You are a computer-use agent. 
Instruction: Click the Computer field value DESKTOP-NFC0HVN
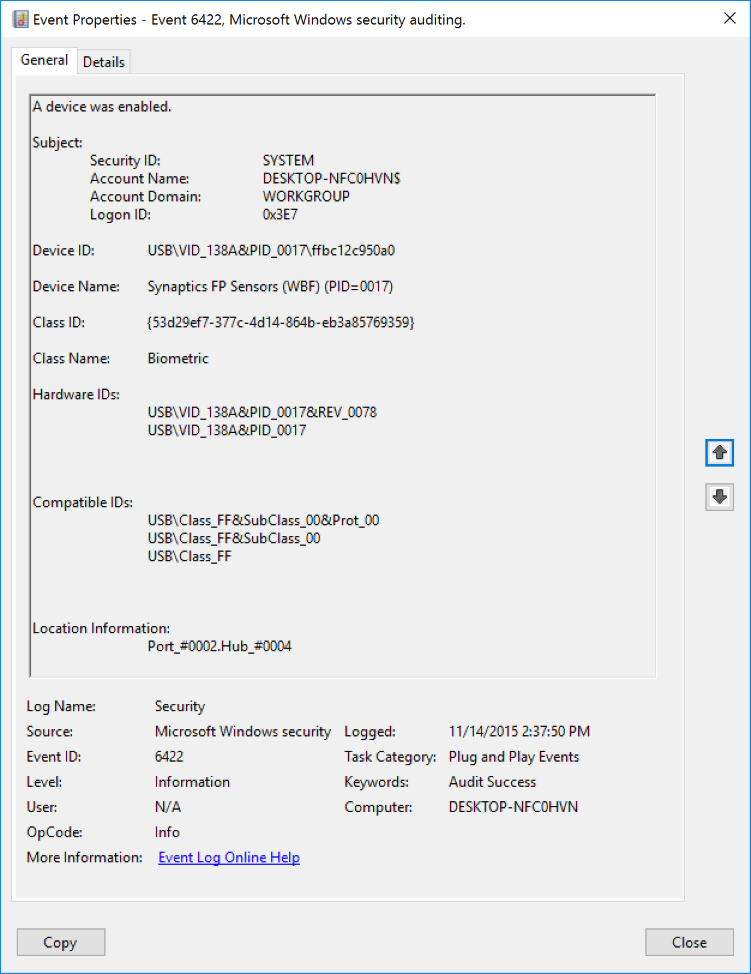(x=513, y=807)
